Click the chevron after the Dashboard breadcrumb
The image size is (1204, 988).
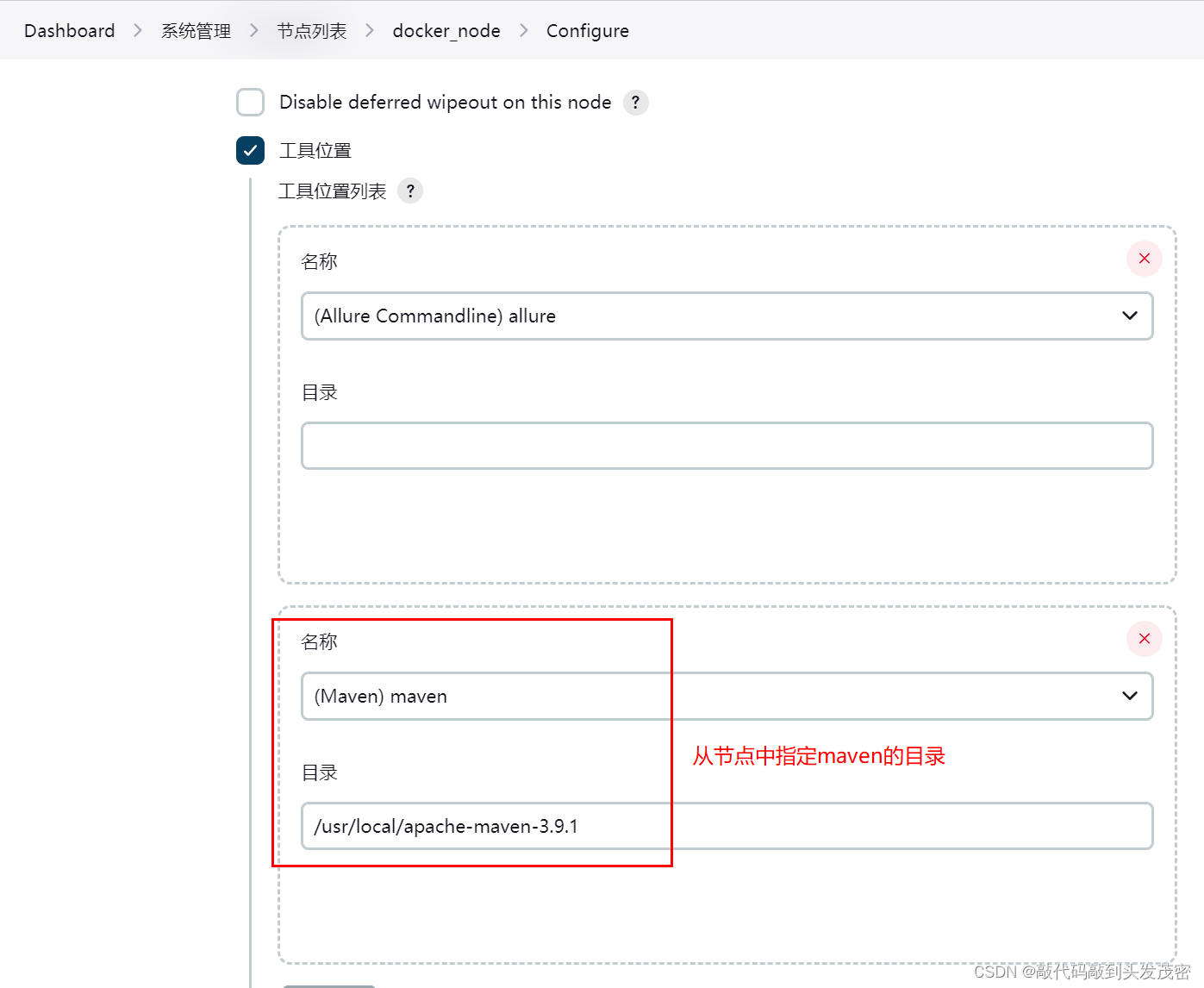(x=138, y=31)
